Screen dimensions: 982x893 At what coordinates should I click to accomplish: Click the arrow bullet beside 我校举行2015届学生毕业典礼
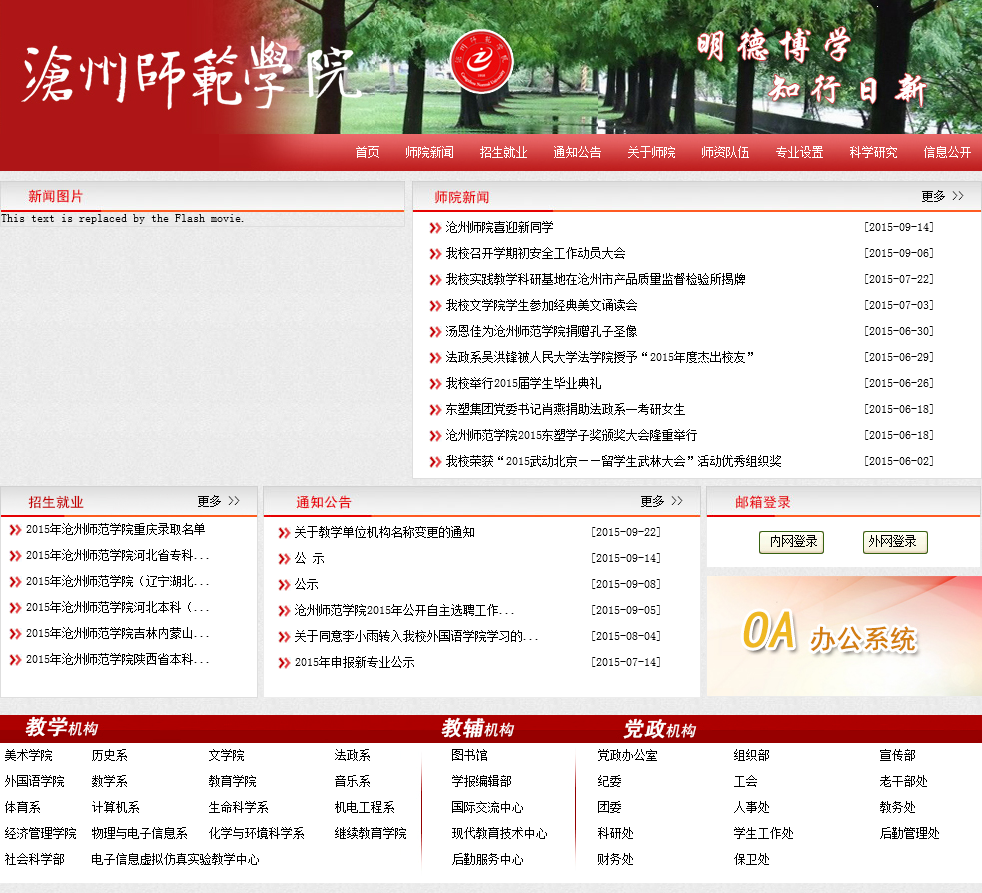point(435,384)
